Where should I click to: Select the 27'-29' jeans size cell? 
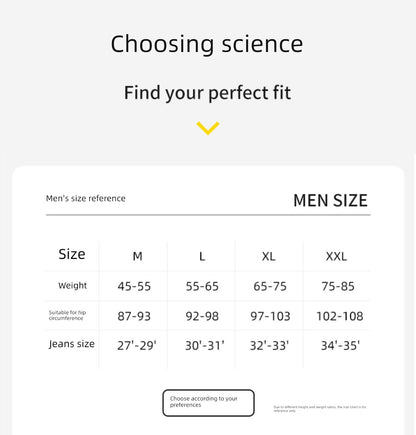click(x=137, y=346)
